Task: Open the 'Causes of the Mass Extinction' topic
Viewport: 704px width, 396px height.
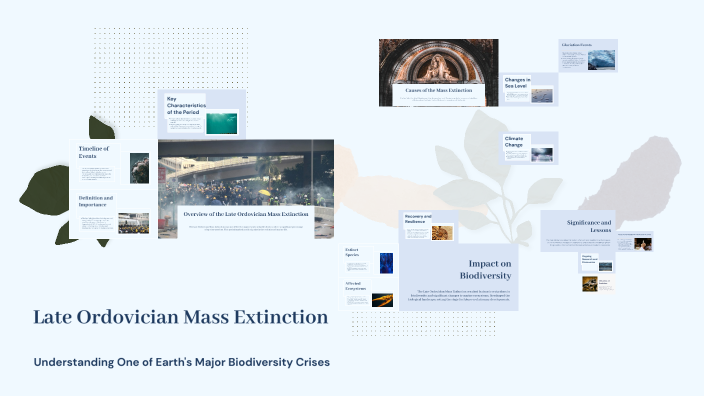Action: click(439, 73)
